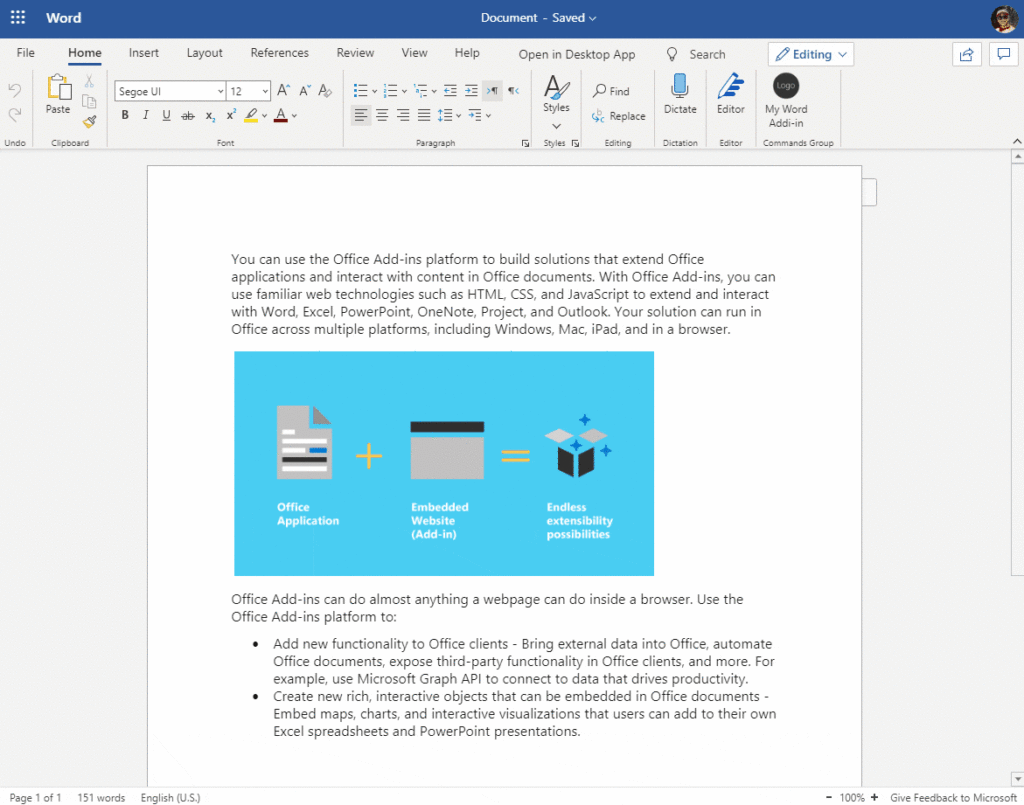The width and height of the screenshot is (1024, 805).
Task: Open the Editing mode dropdown
Action: [x=810, y=54]
